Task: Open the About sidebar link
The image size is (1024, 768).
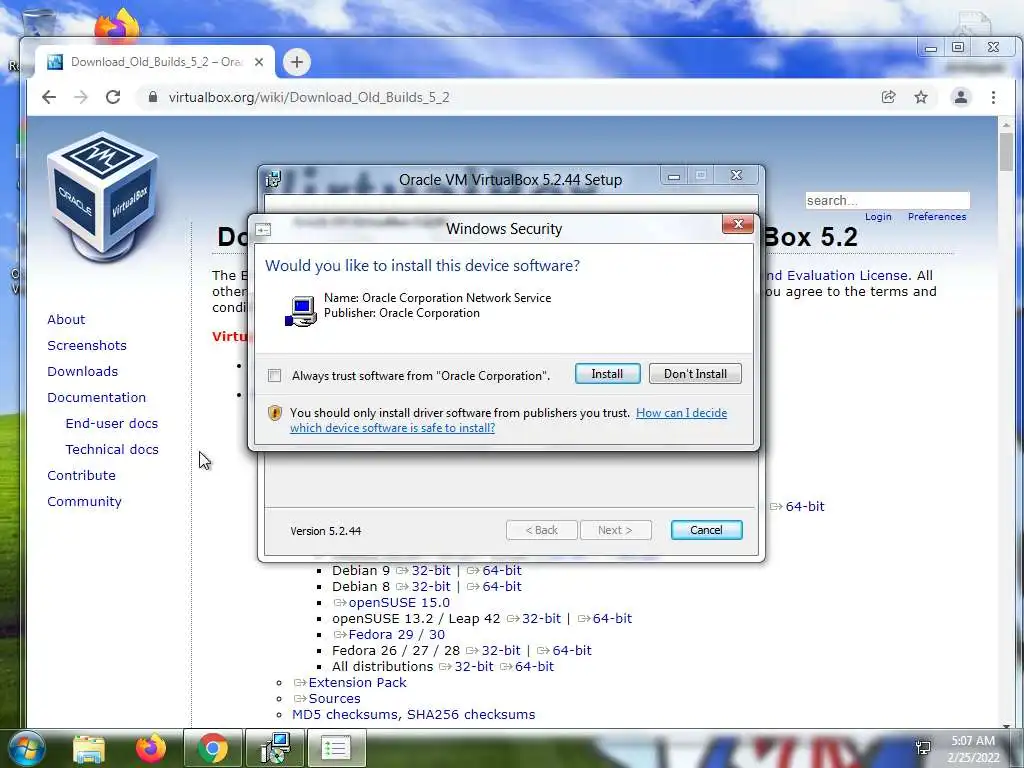Action: coord(66,319)
